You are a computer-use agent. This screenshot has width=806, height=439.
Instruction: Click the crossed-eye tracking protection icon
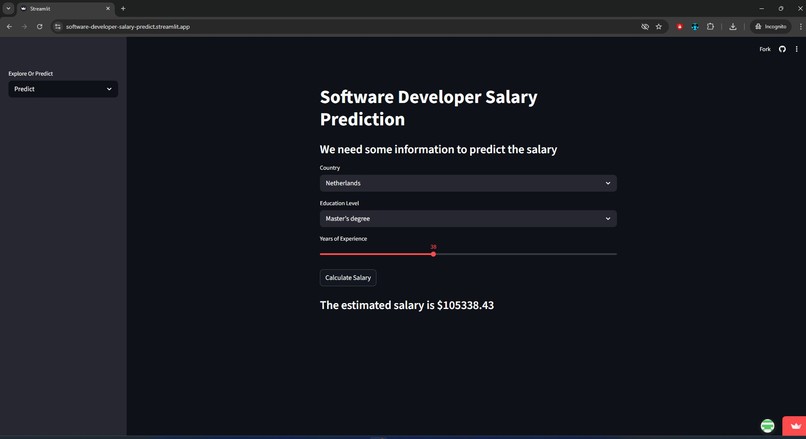[x=645, y=27]
